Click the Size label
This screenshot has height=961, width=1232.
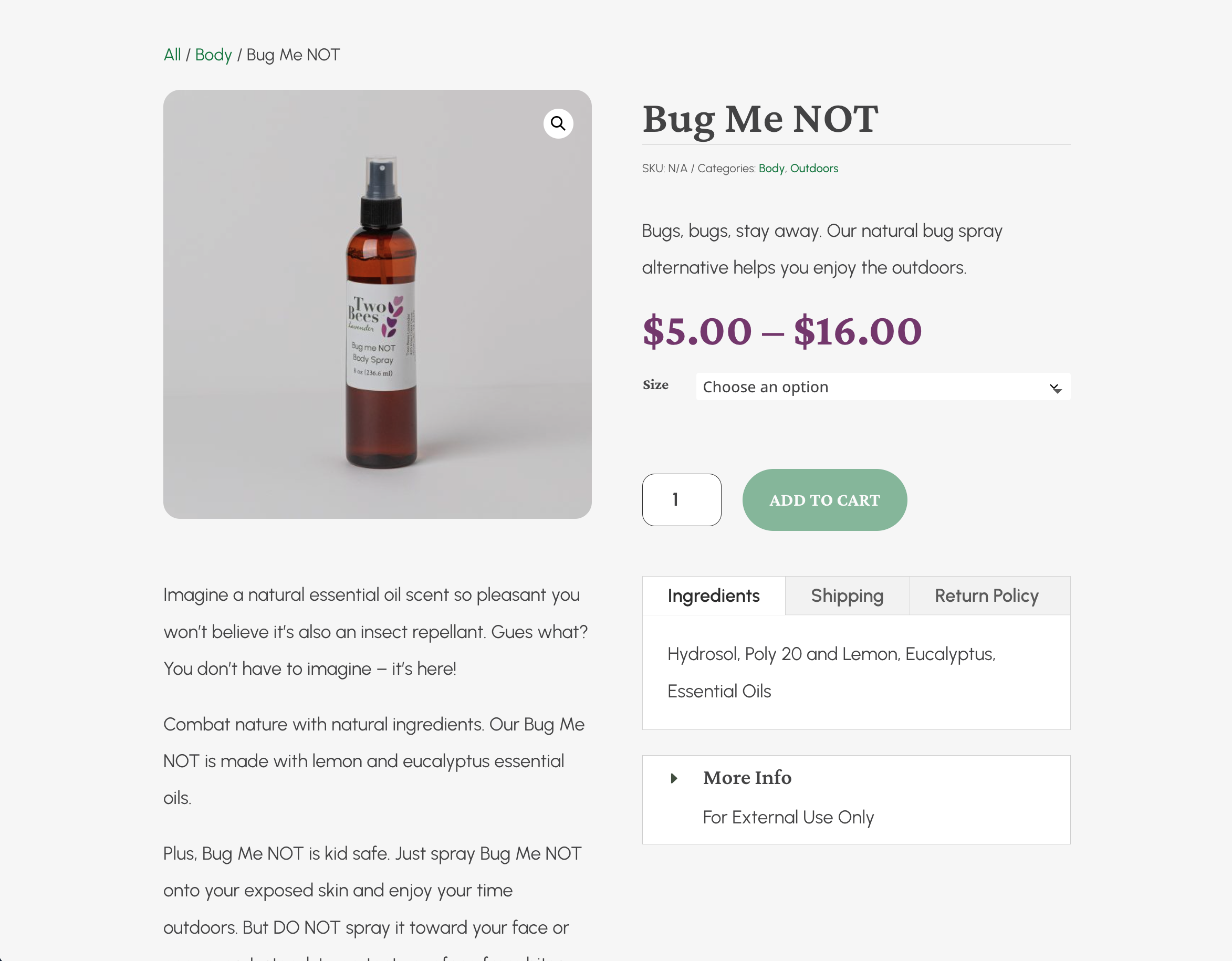tap(655, 385)
